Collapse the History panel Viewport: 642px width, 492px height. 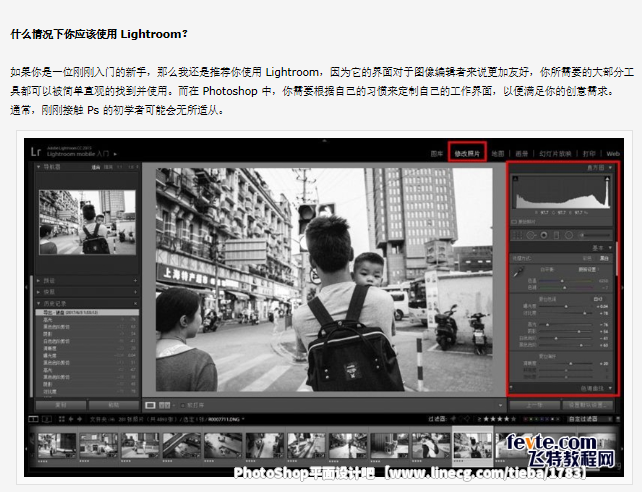[39, 303]
